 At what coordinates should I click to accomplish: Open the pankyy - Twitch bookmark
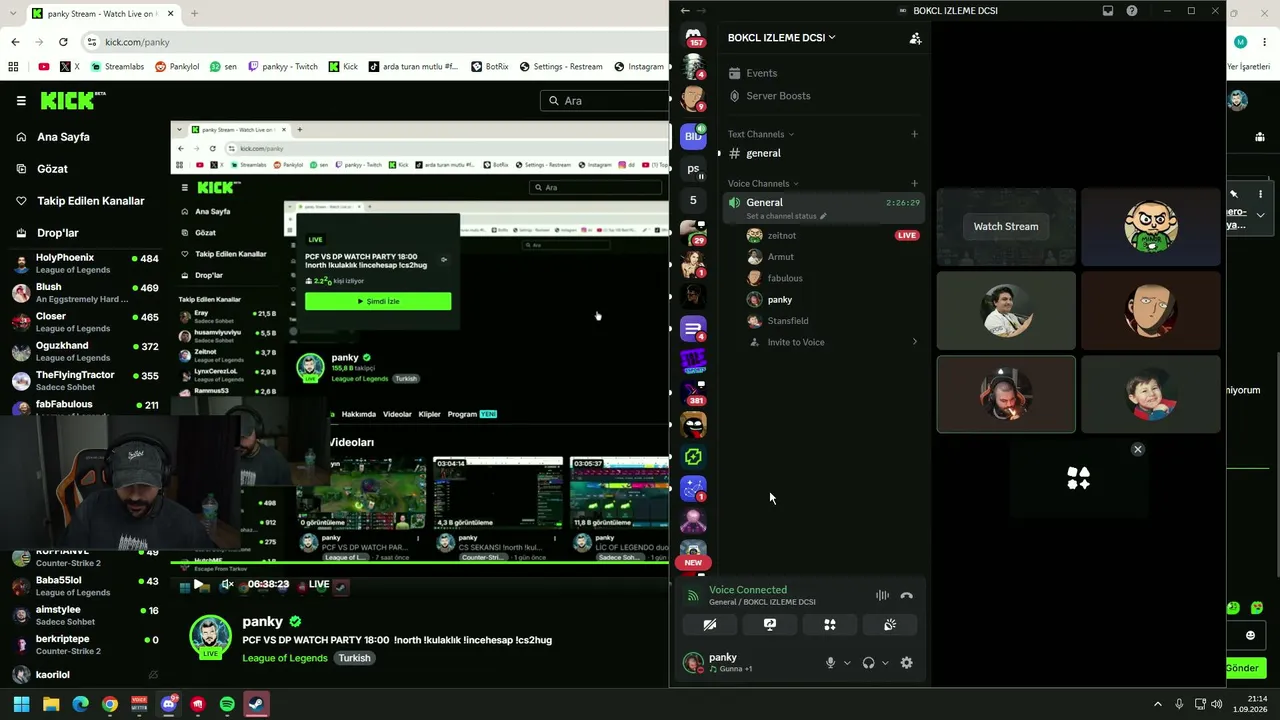tap(282, 67)
